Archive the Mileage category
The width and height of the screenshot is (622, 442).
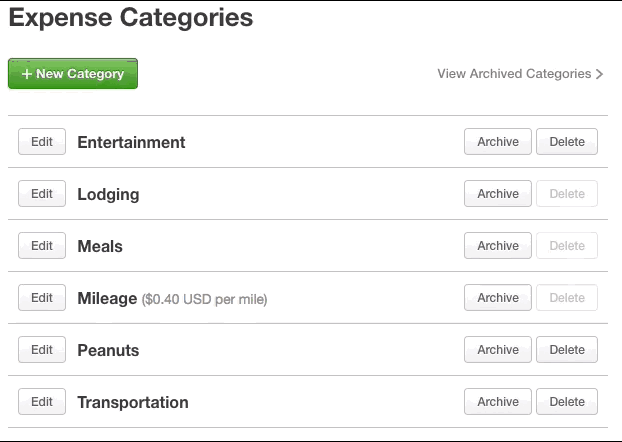click(498, 298)
